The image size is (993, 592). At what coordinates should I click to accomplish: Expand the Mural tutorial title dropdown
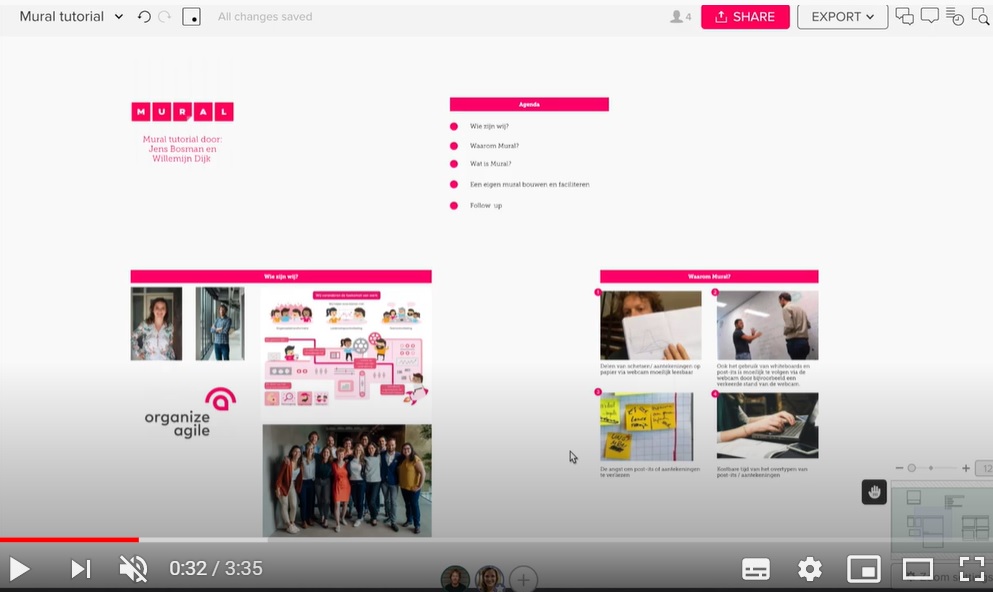coord(119,17)
